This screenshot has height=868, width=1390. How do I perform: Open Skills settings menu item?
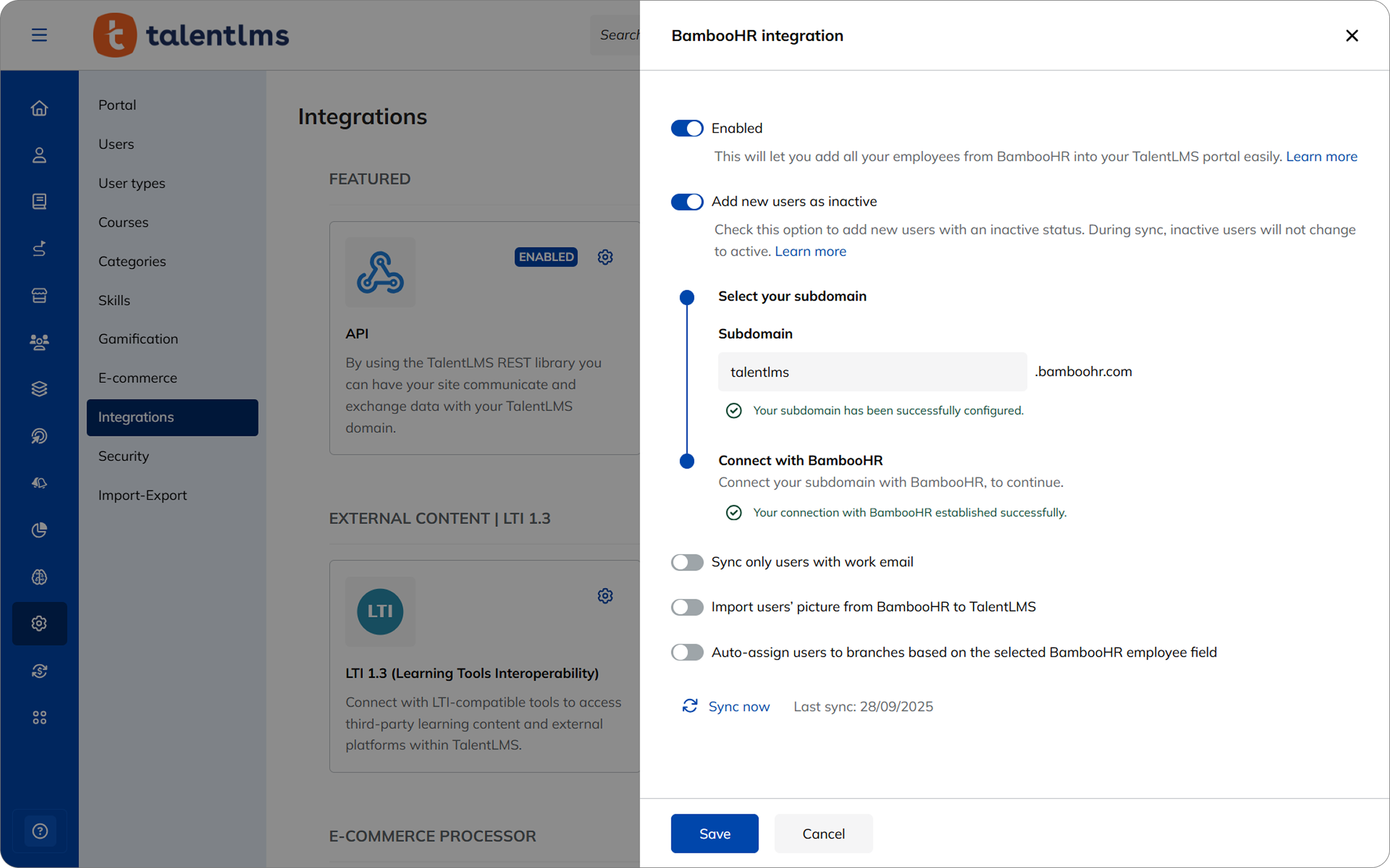(x=172, y=300)
